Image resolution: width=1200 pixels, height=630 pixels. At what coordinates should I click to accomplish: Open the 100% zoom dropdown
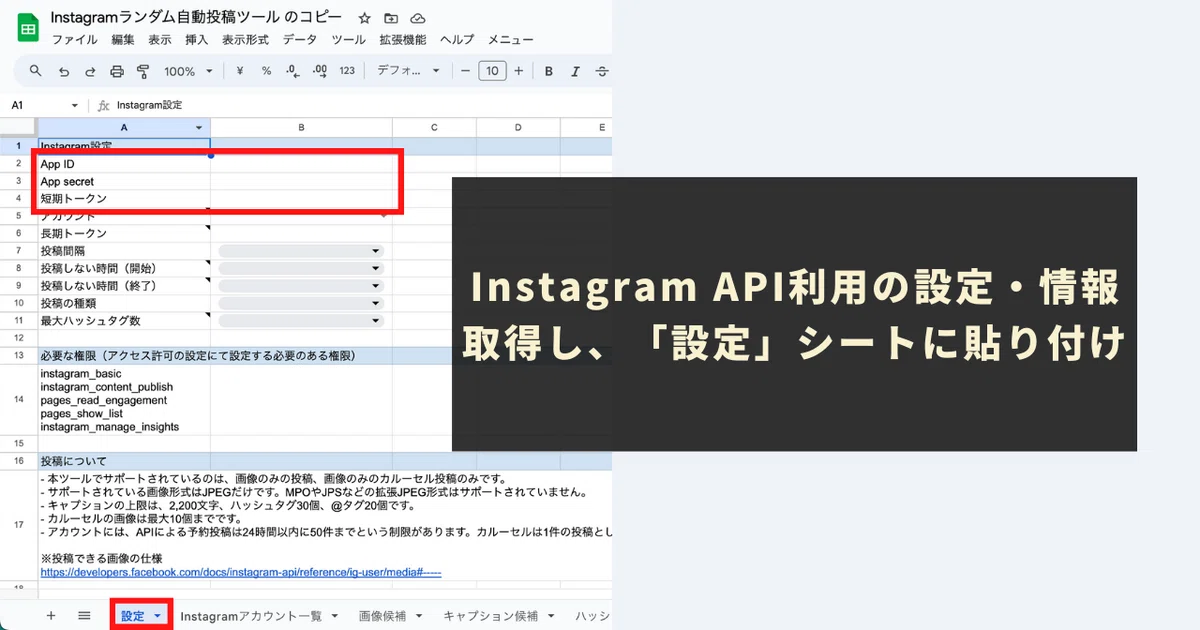click(189, 71)
